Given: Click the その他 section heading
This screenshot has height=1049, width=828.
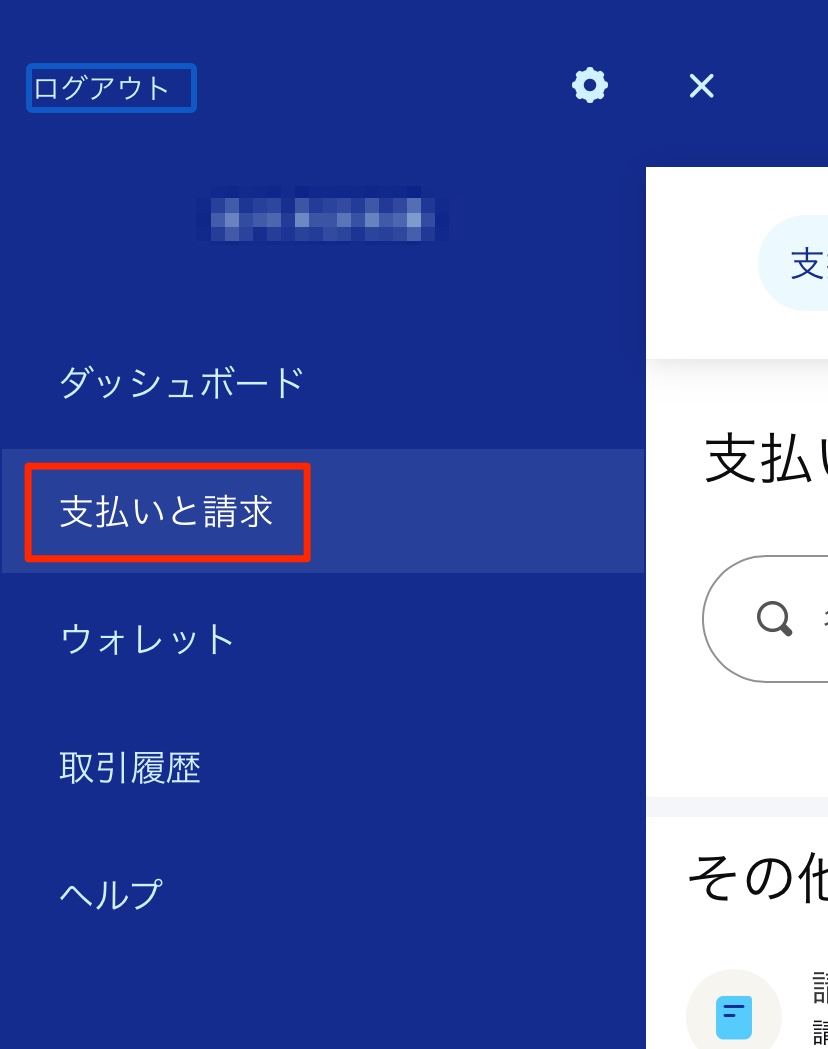Looking at the screenshot, I should pos(758,878).
